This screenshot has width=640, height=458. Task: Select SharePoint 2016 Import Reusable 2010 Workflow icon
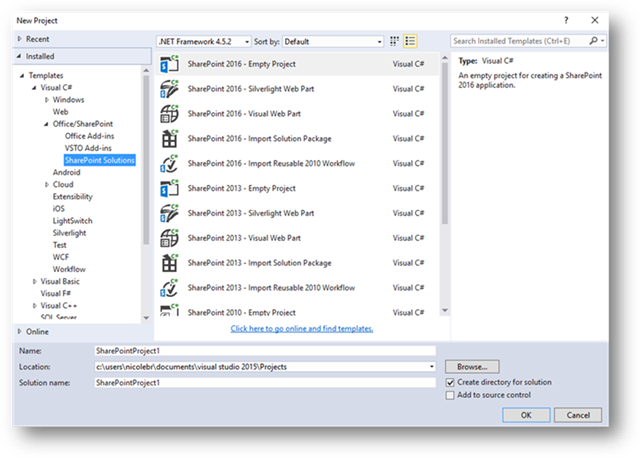169,164
